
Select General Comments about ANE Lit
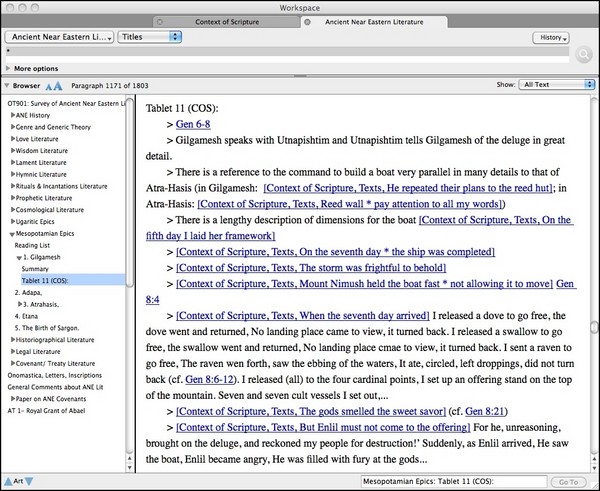pos(55,387)
